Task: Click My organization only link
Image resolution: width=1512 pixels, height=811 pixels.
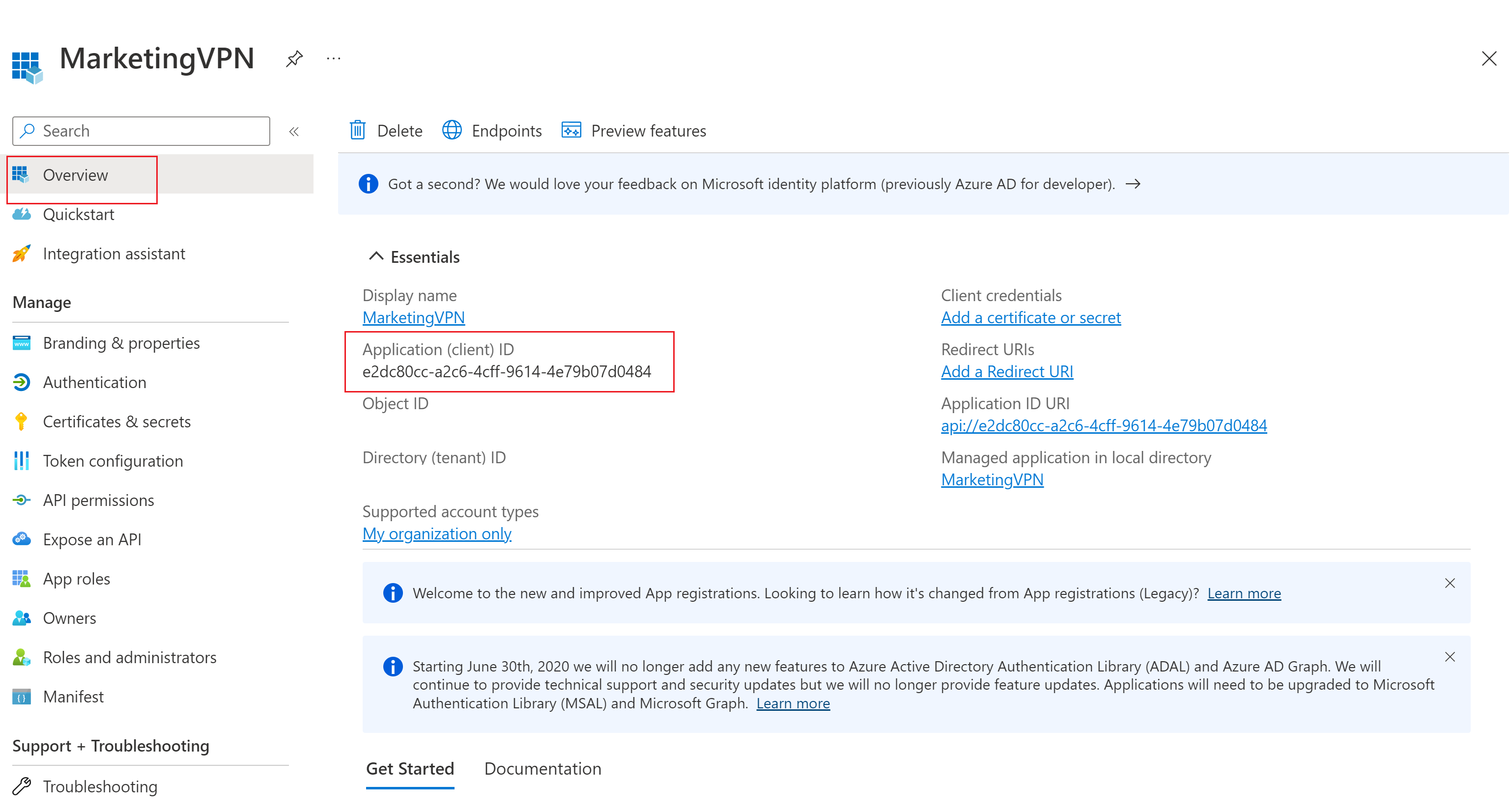Action: (x=437, y=533)
